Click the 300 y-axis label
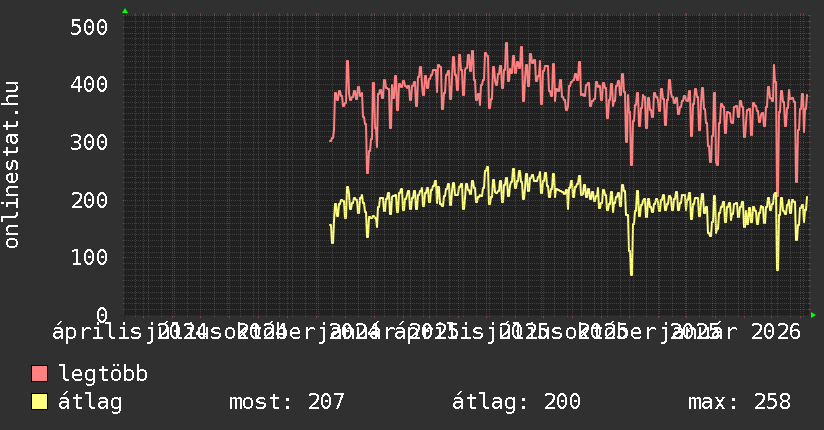This screenshot has width=824, height=430. point(89,142)
